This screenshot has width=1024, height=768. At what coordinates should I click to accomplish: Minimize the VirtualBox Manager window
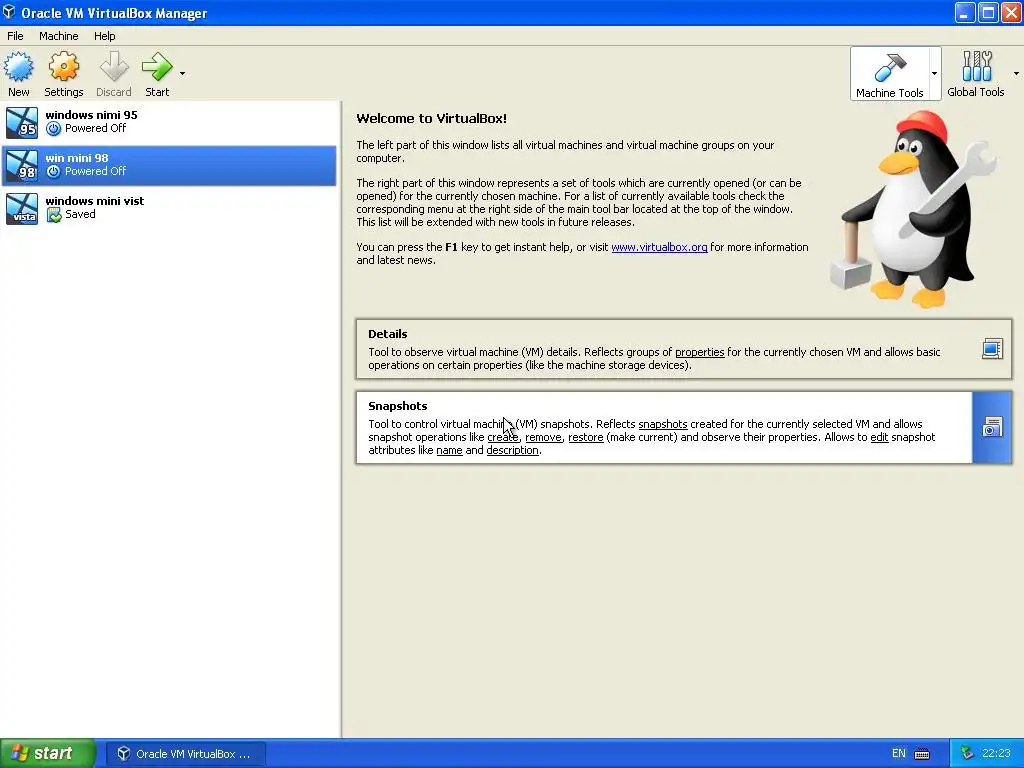(x=965, y=12)
